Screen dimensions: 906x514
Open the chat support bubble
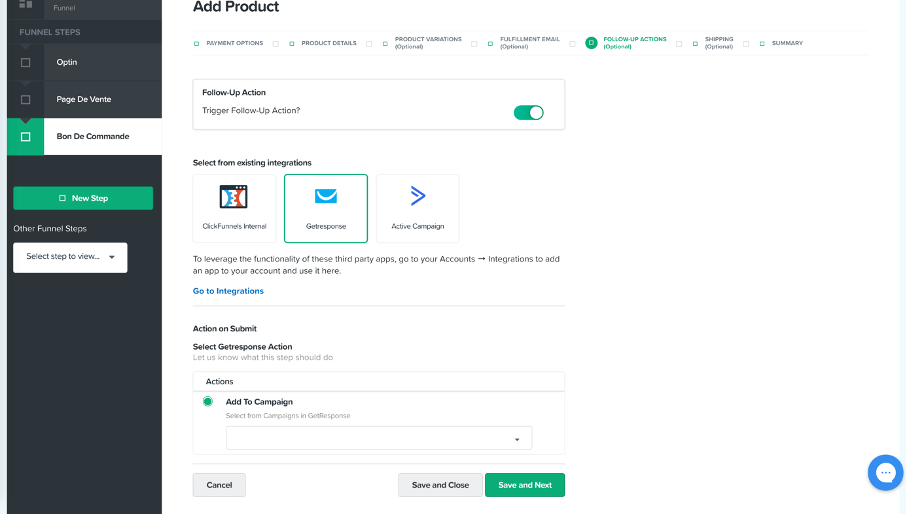885,472
